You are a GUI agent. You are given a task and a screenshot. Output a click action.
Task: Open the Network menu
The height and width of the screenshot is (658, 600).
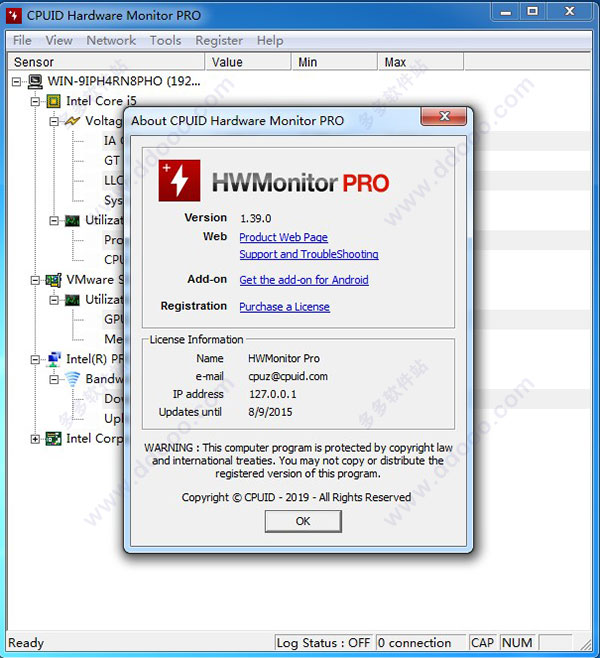pos(111,41)
